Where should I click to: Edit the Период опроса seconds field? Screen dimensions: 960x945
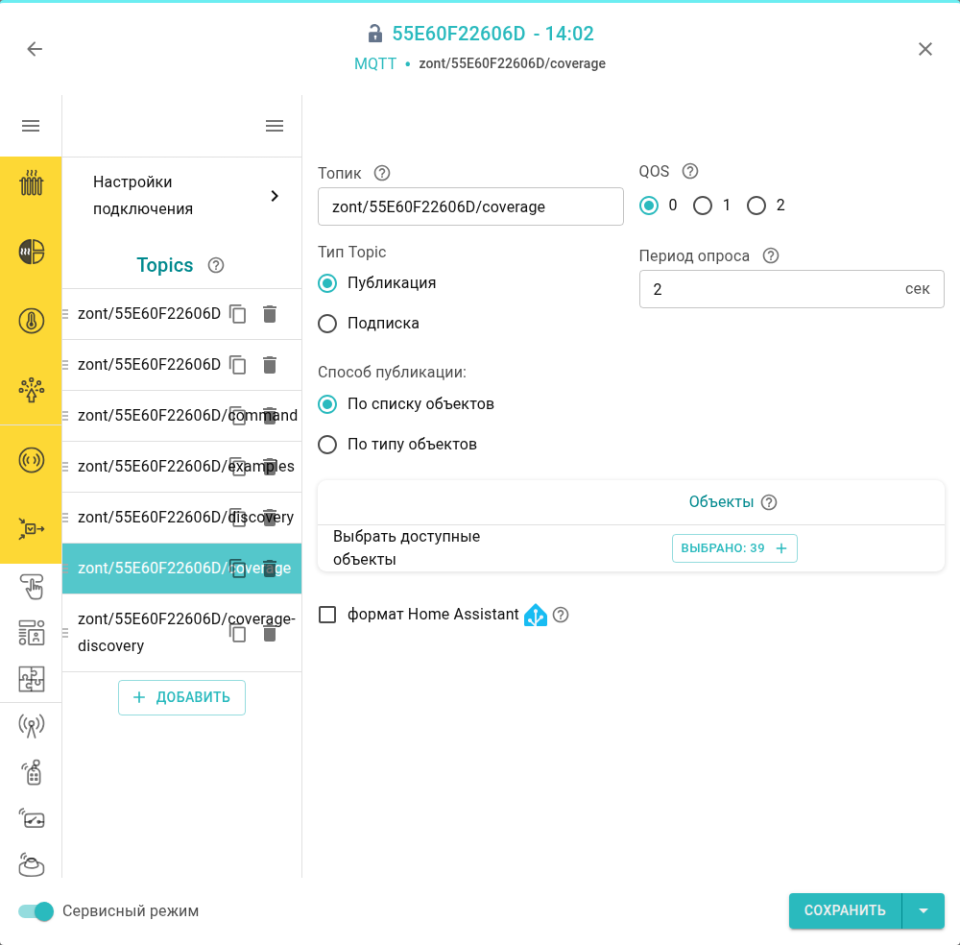[792, 289]
